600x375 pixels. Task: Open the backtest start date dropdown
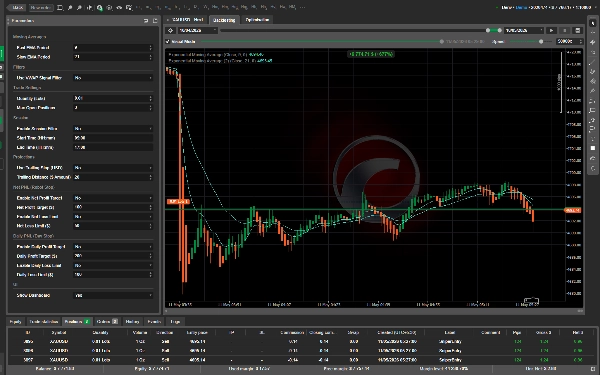point(197,30)
